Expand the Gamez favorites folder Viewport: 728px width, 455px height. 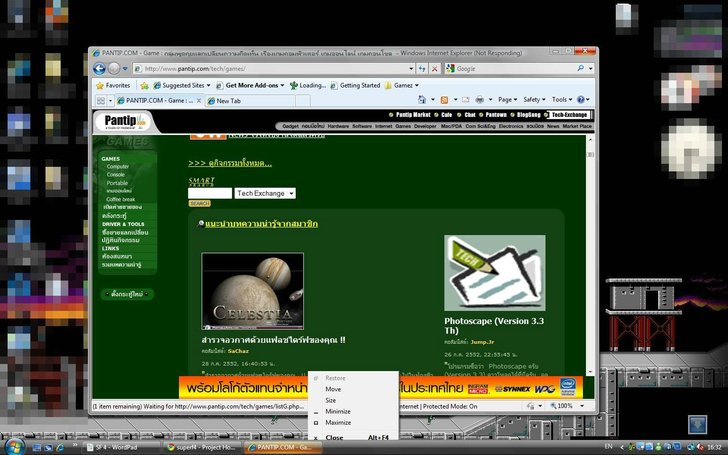coord(402,85)
